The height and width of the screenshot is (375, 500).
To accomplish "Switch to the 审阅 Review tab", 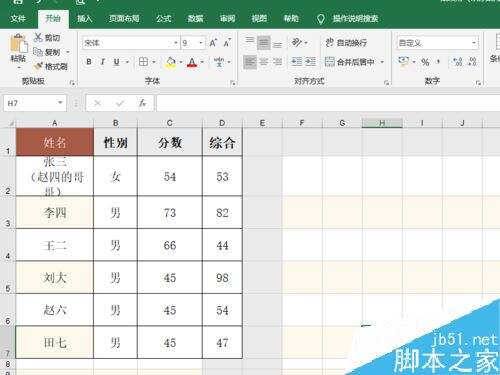I will (x=227, y=19).
